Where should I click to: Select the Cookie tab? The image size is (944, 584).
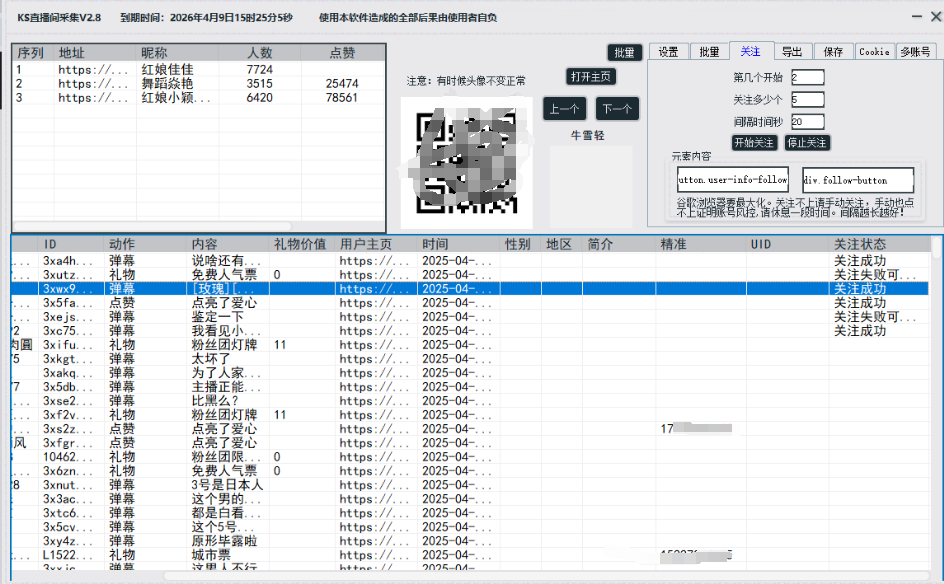point(874,52)
